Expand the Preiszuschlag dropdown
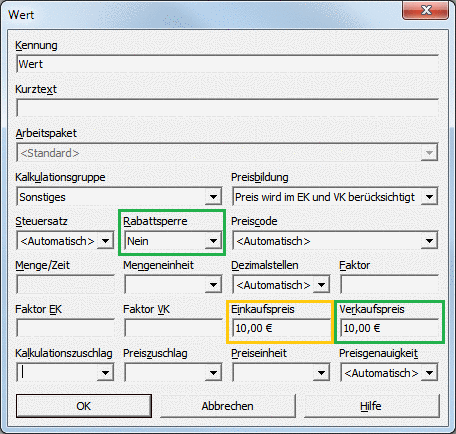The width and height of the screenshot is (456, 434). [173, 373]
